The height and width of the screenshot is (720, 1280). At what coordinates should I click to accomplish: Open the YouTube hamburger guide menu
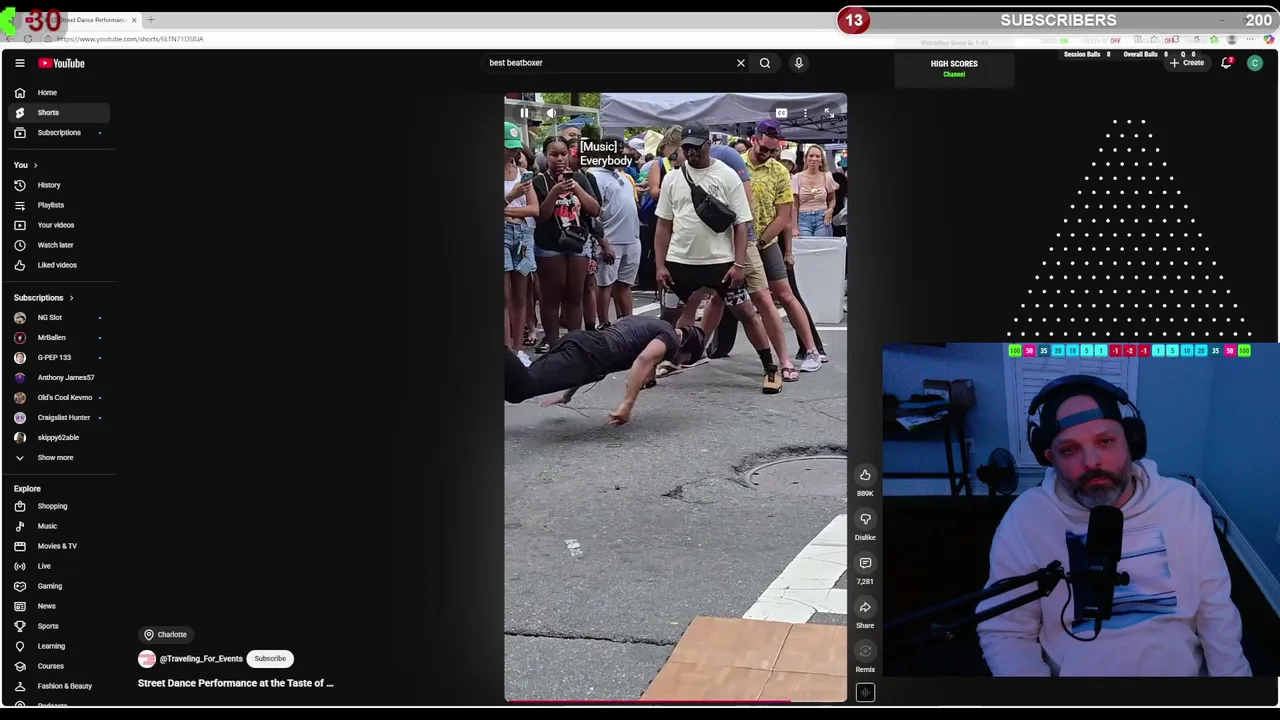tap(19, 63)
